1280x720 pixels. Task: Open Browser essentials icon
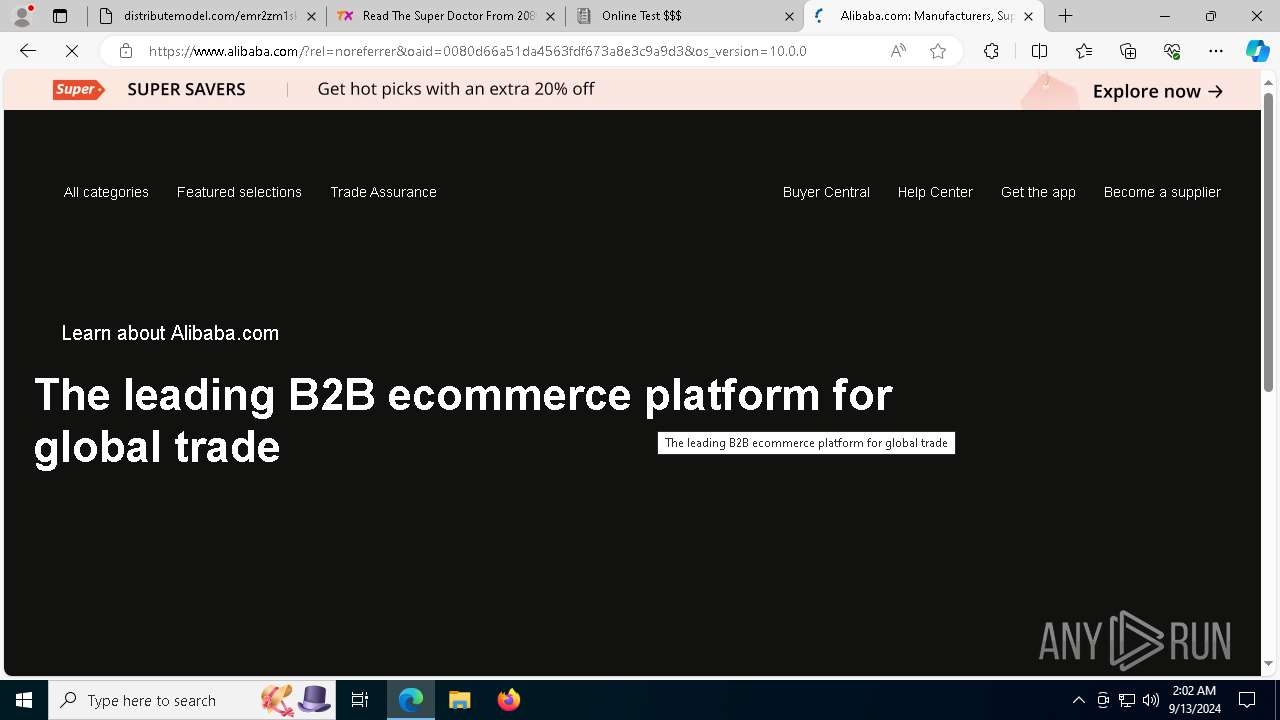[x=1172, y=51]
